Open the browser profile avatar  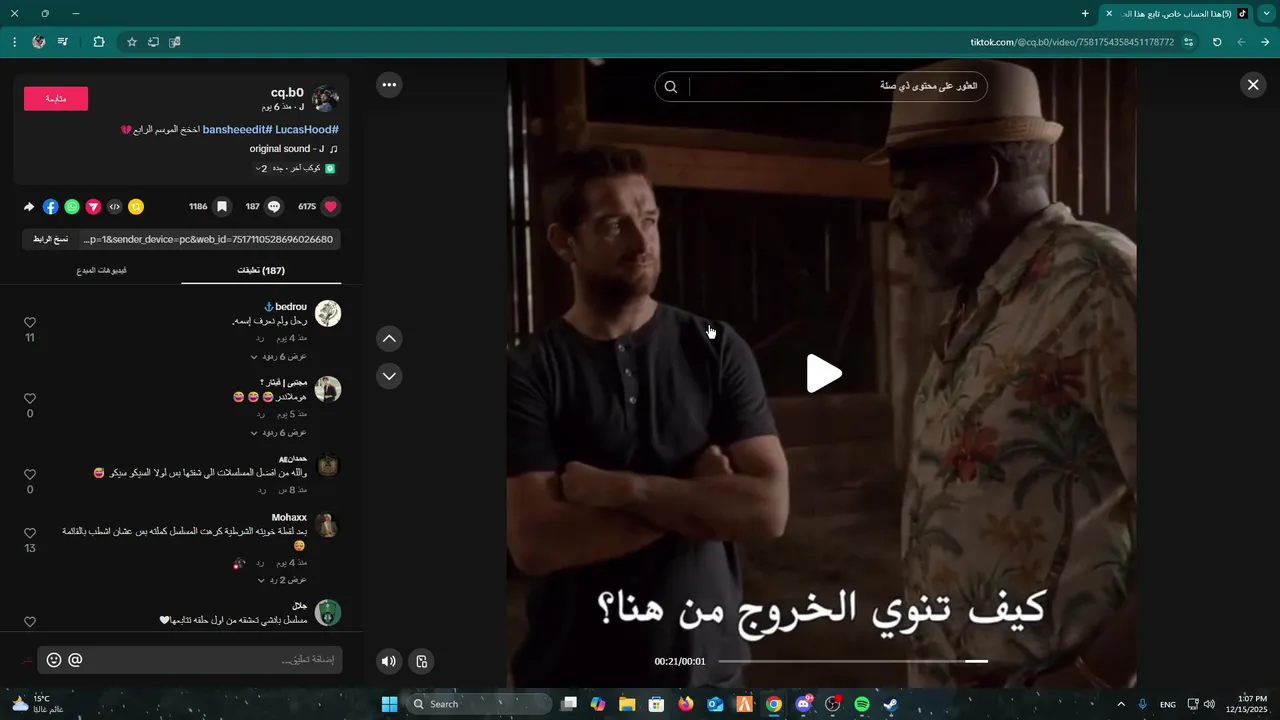click(39, 42)
